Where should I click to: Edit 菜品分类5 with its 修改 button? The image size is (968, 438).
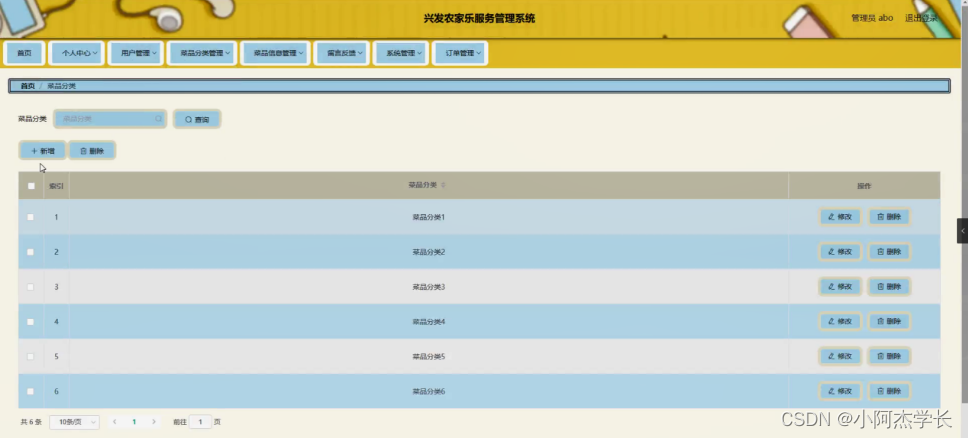840,356
